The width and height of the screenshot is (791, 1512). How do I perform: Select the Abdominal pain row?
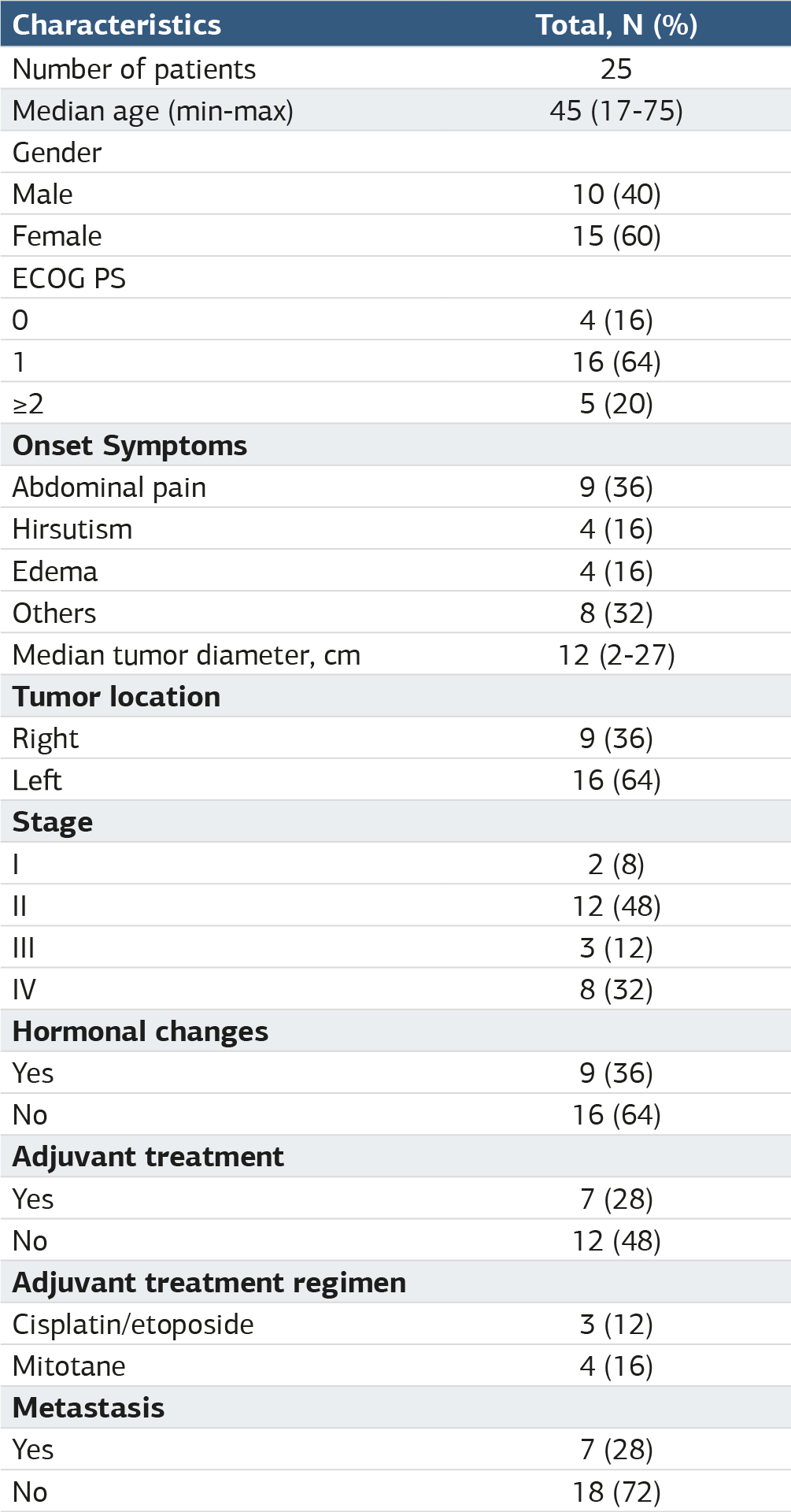click(395, 487)
